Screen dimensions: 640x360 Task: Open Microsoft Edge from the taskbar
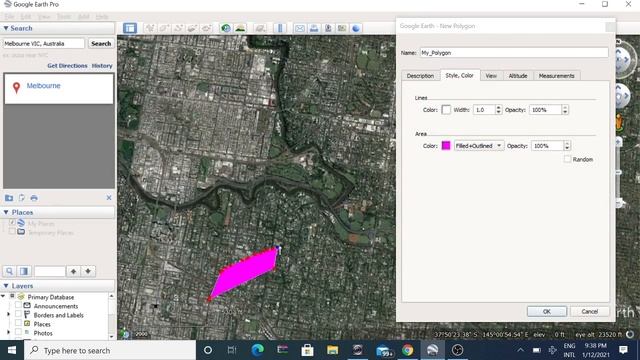click(258, 350)
